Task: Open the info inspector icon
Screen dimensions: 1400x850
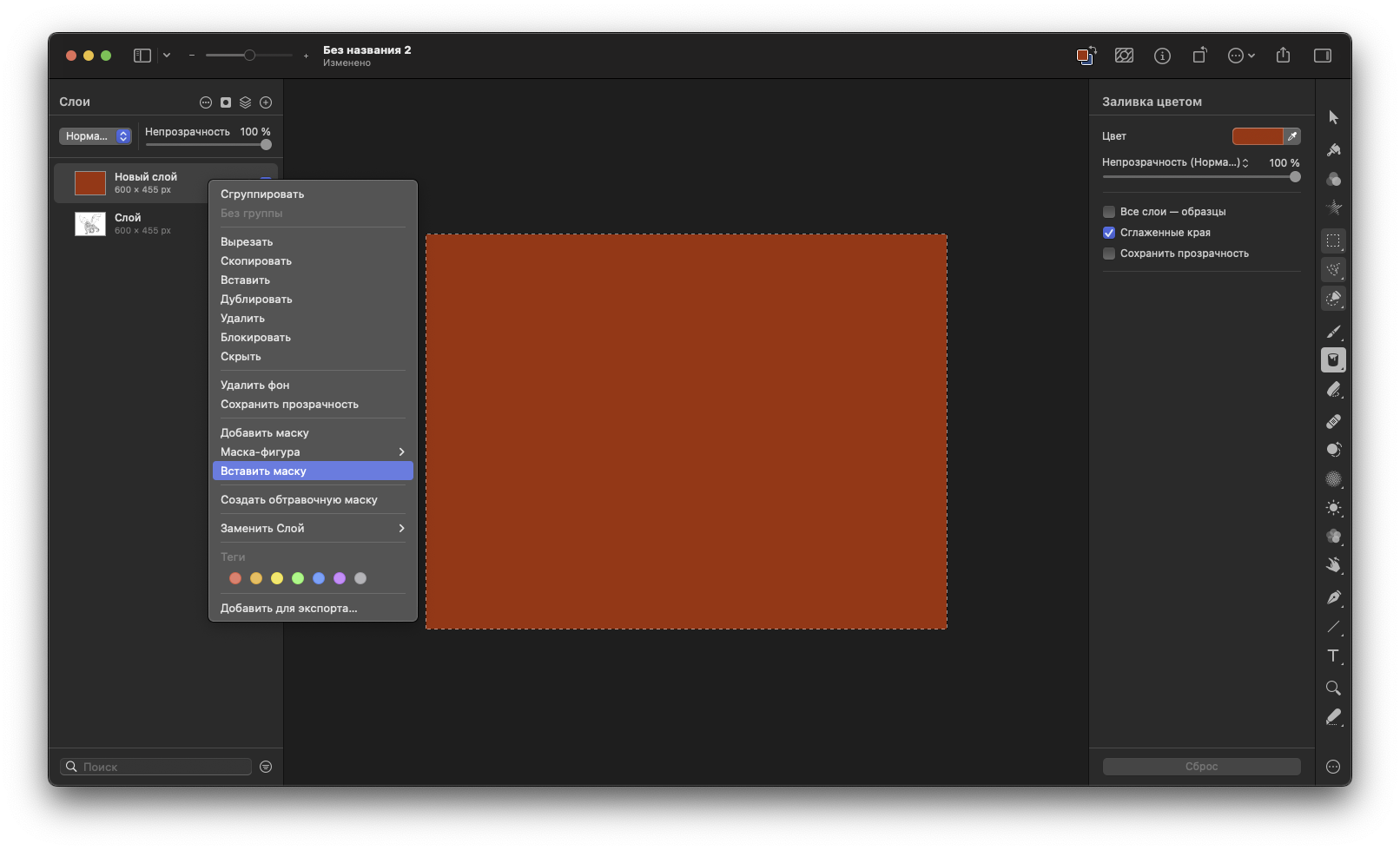Action: click(x=1162, y=56)
